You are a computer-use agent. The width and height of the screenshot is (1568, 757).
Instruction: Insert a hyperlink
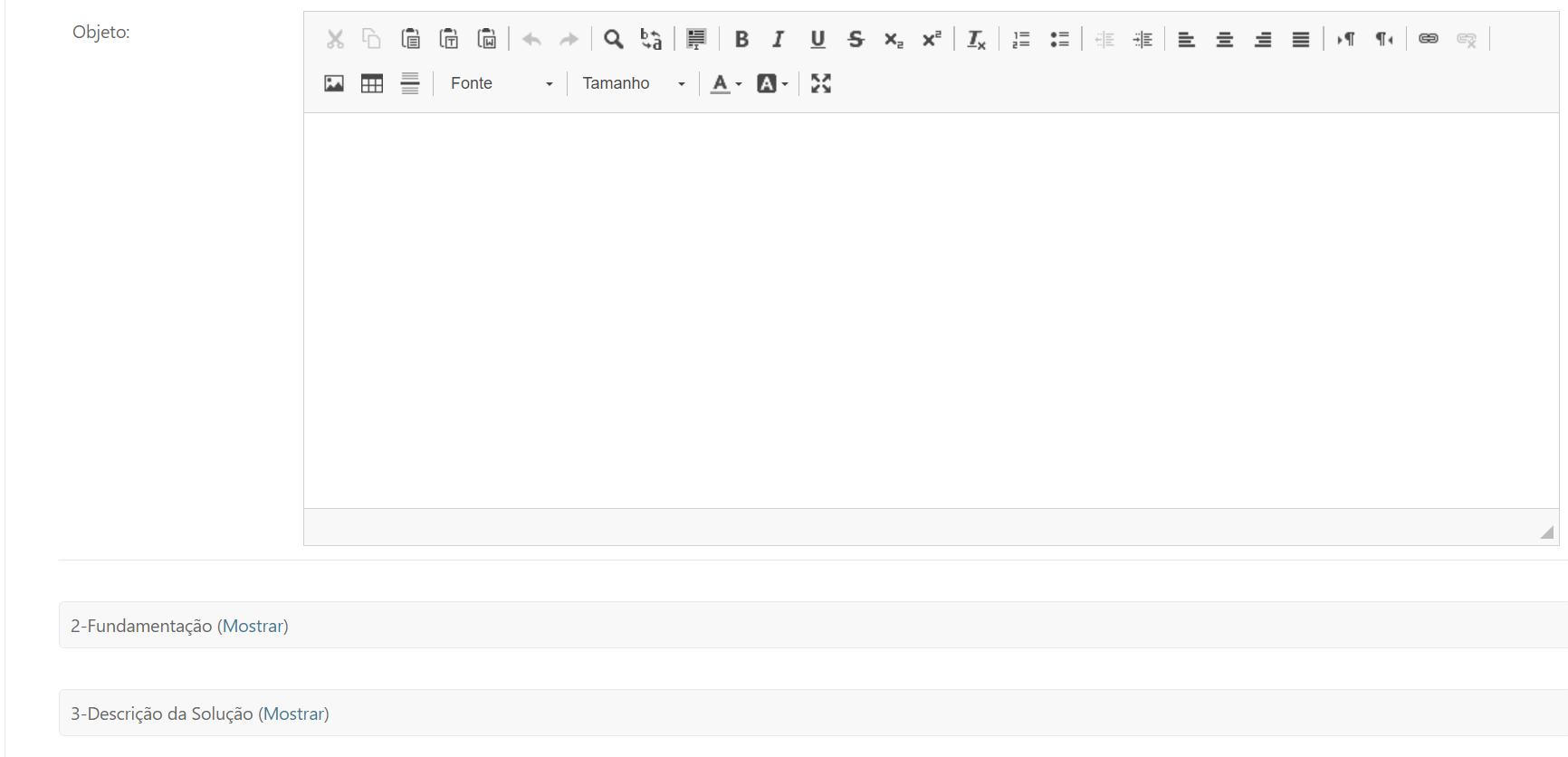coord(1429,39)
